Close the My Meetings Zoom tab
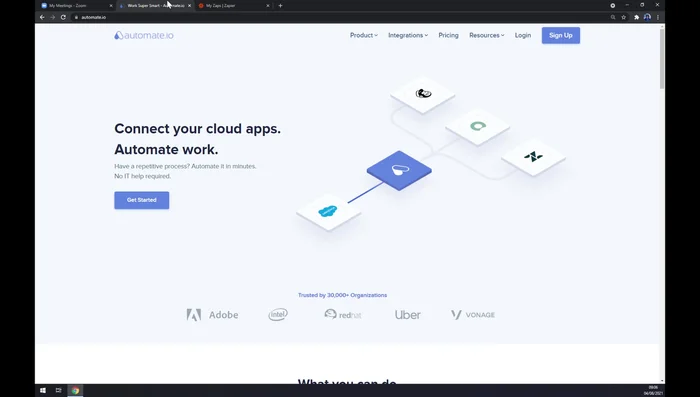 click(x=111, y=6)
